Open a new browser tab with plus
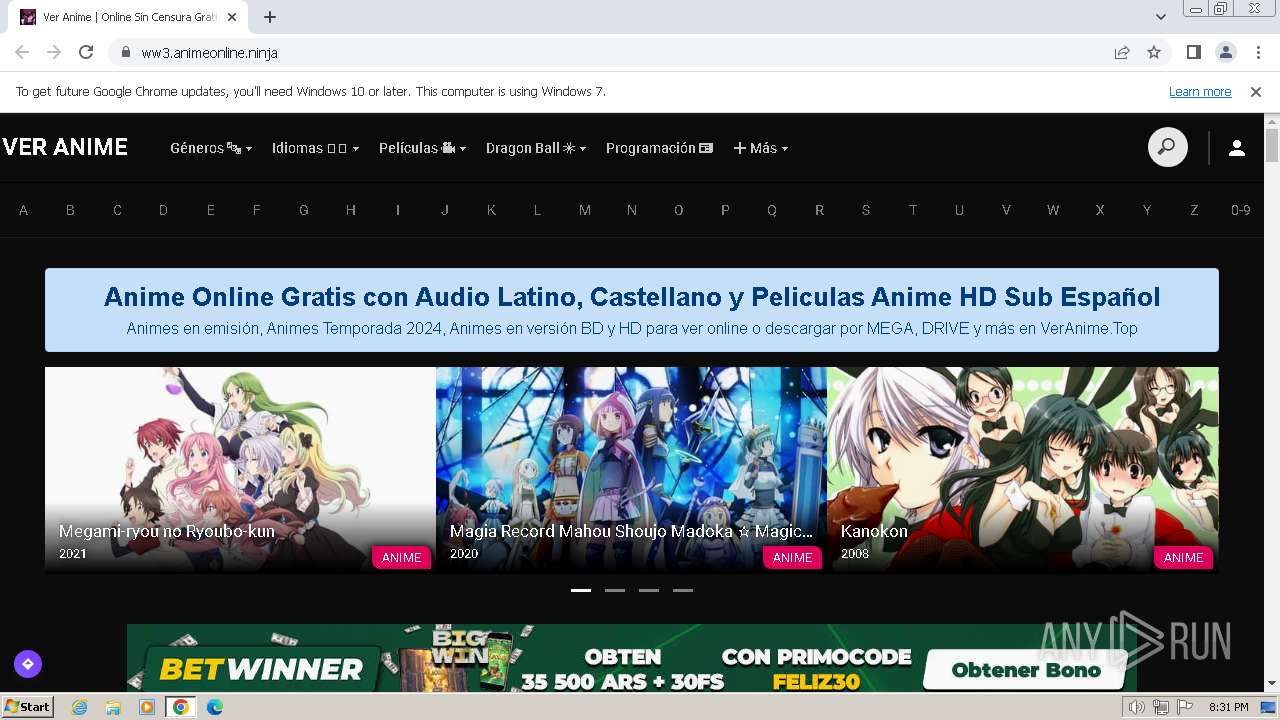The height and width of the screenshot is (720, 1280). point(270,17)
